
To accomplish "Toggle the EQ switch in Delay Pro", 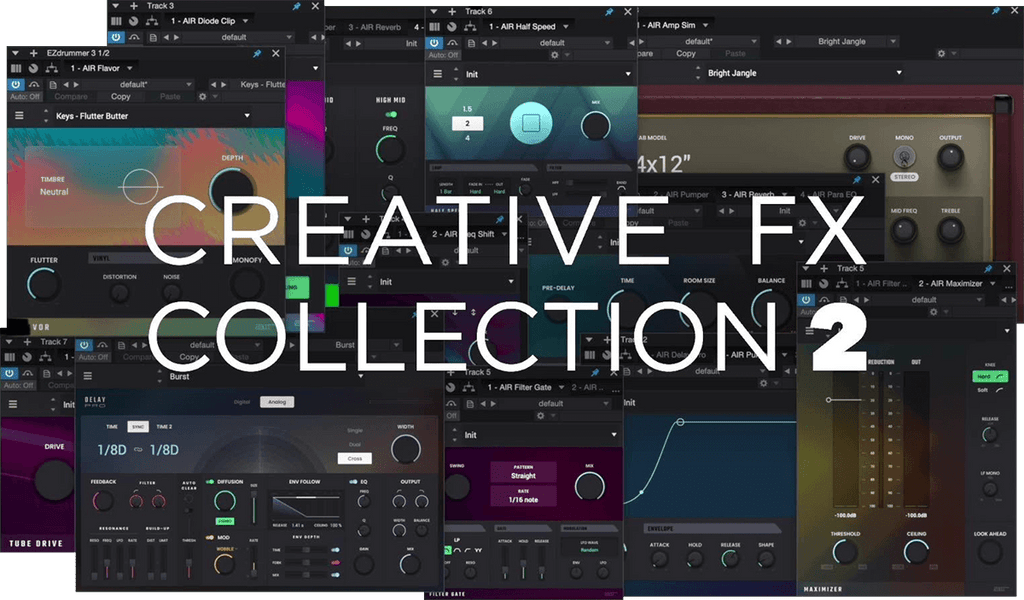I will (x=353, y=482).
